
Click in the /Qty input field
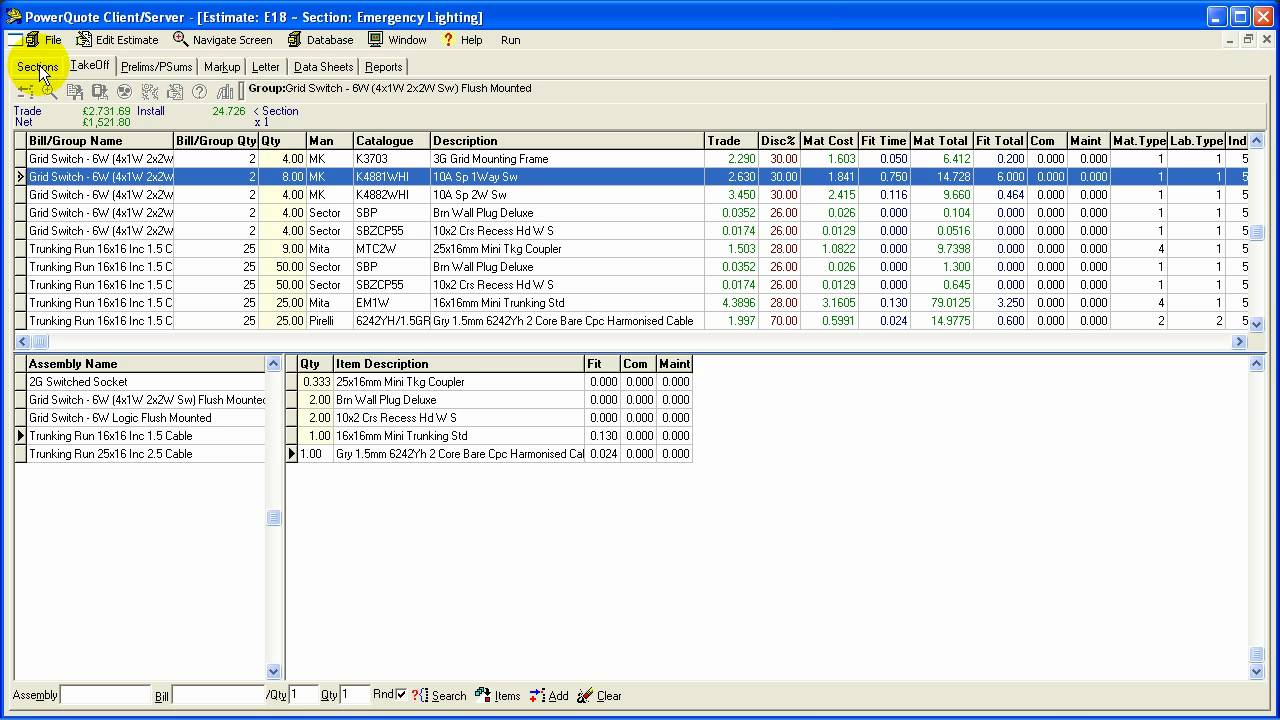304,695
